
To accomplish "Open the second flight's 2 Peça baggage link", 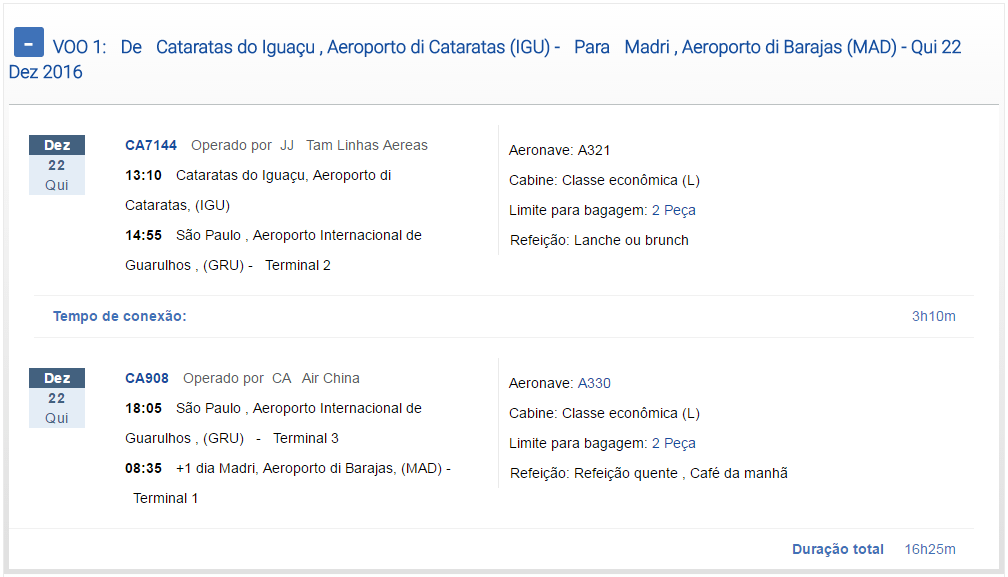I will pyautogui.click(x=673, y=443).
